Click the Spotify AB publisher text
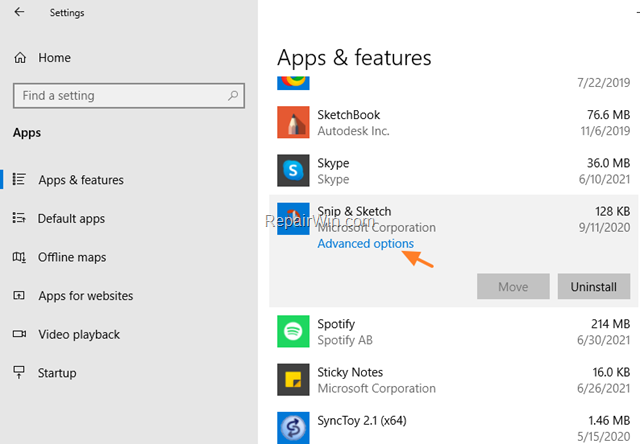The width and height of the screenshot is (640, 444). (345, 340)
